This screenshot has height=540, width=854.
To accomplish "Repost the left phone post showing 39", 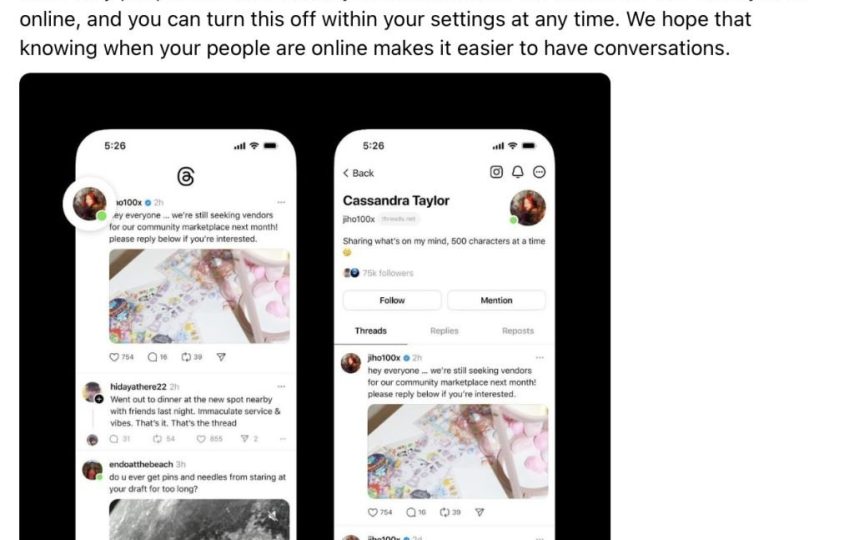I will (186, 357).
